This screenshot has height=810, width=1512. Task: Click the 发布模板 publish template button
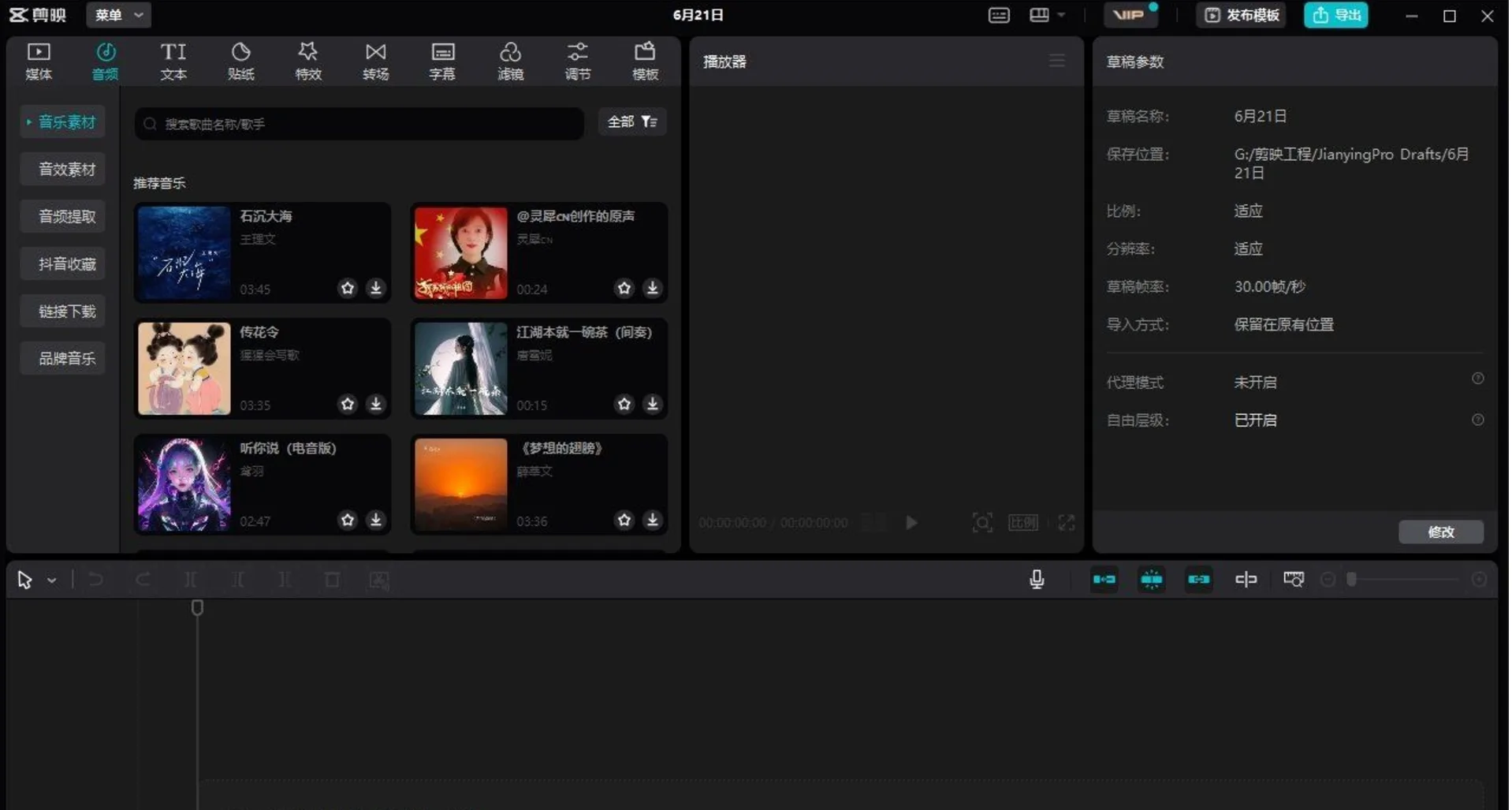click(x=1242, y=15)
